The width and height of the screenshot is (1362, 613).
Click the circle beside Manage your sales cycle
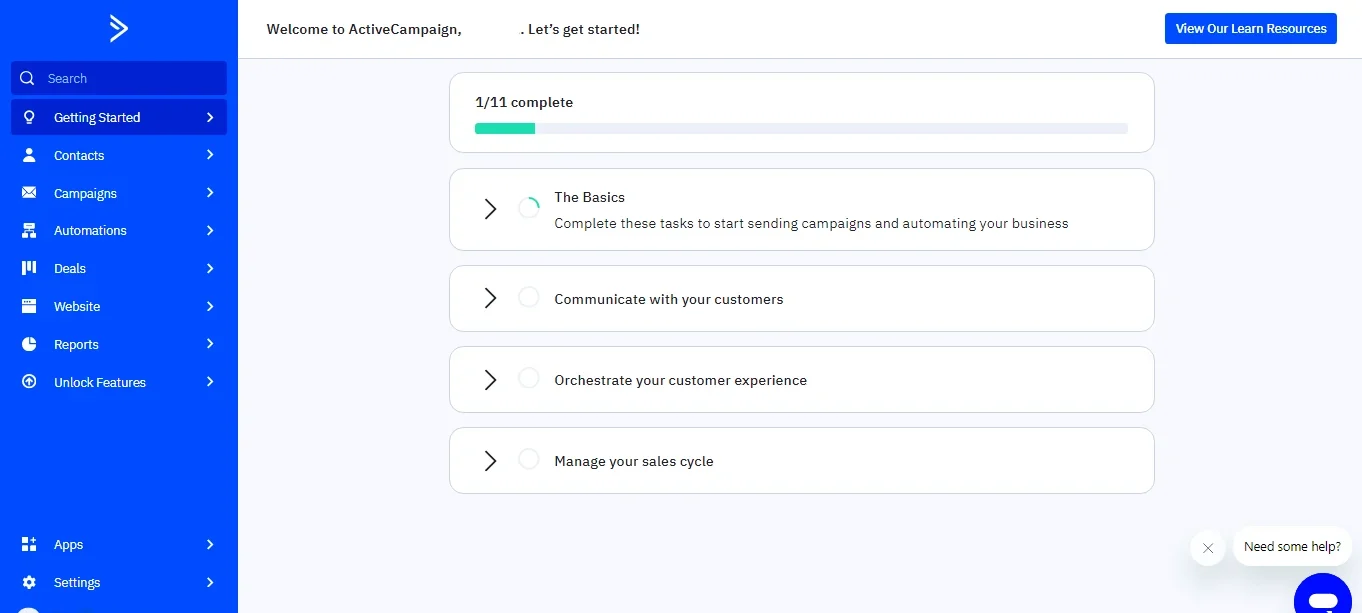529,459
